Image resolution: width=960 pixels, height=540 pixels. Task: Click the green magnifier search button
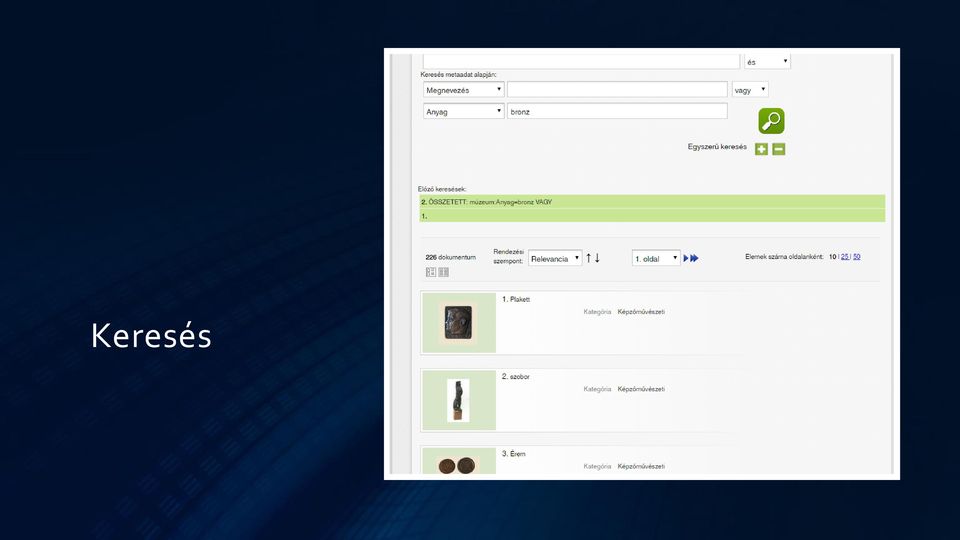point(771,121)
